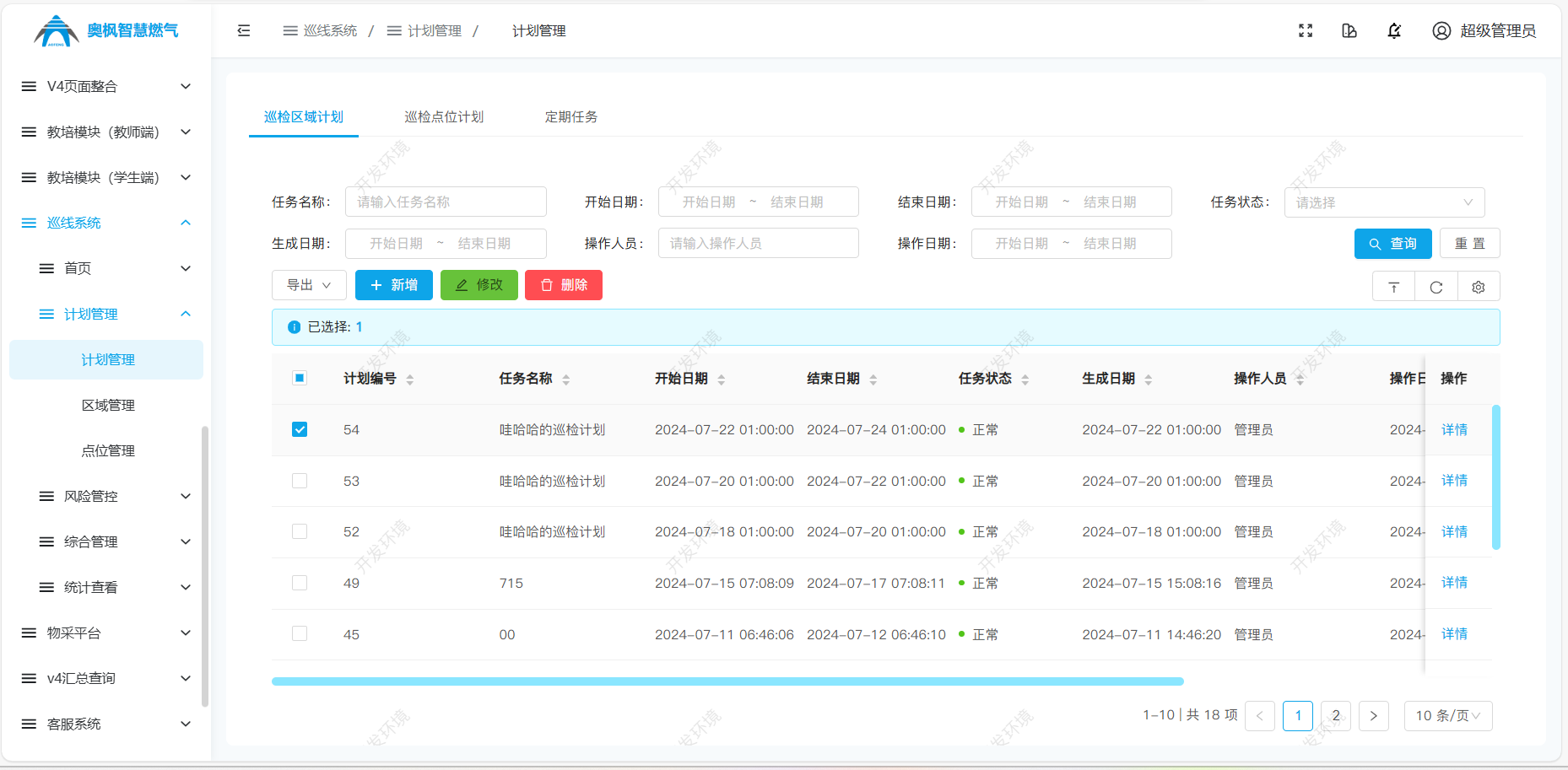Open the 生成日期 date range picker
Screen dimensions: 1568x770
point(446,244)
